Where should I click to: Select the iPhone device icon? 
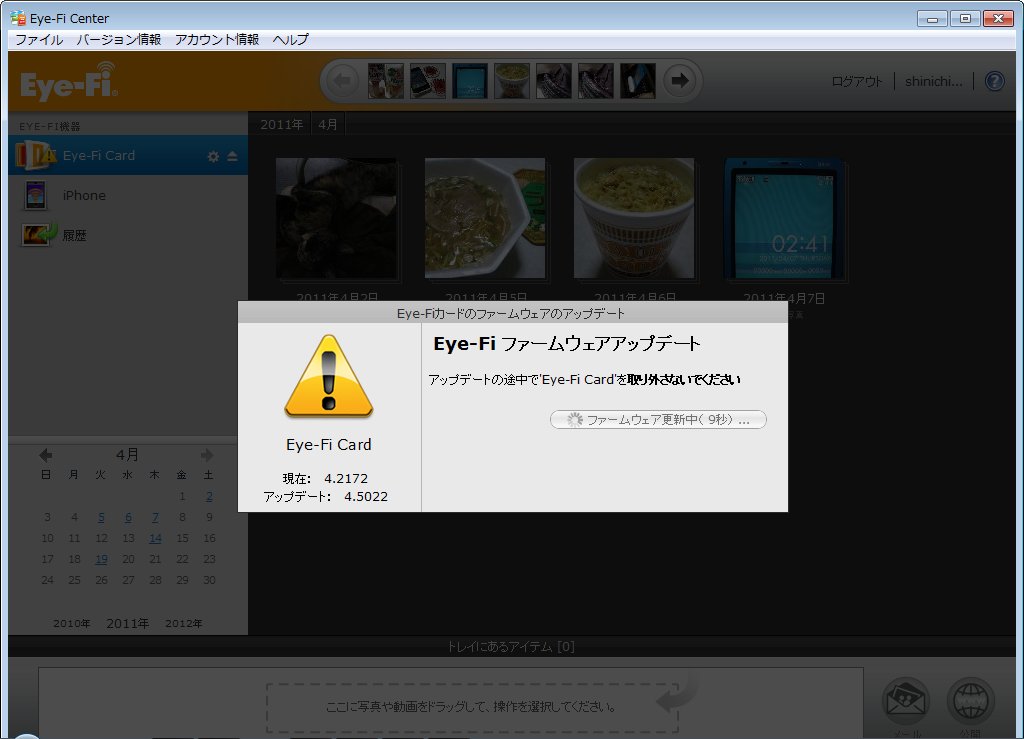point(35,195)
